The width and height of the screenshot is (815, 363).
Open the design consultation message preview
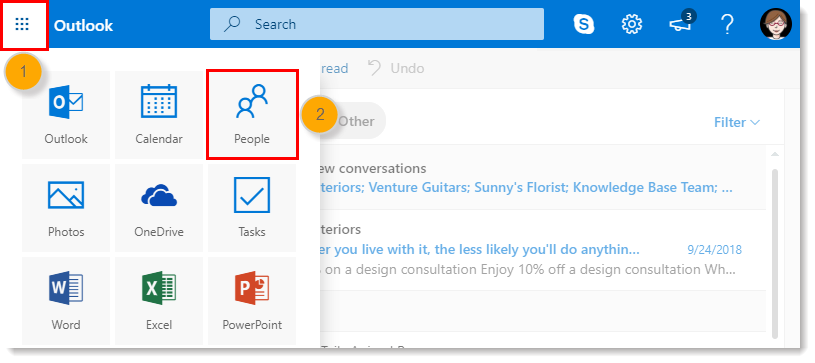[x=528, y=270]
